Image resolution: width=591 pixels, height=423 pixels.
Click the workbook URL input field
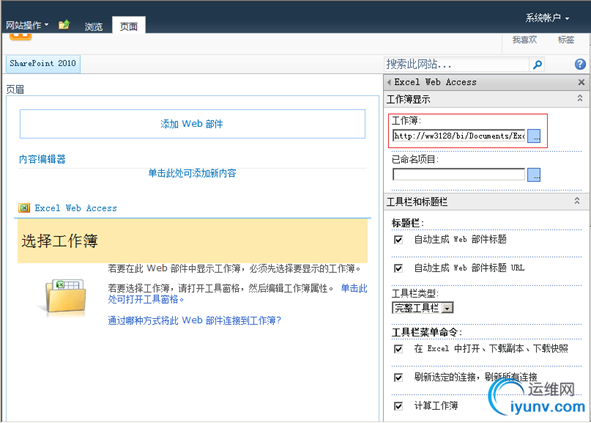click(459, 136)
